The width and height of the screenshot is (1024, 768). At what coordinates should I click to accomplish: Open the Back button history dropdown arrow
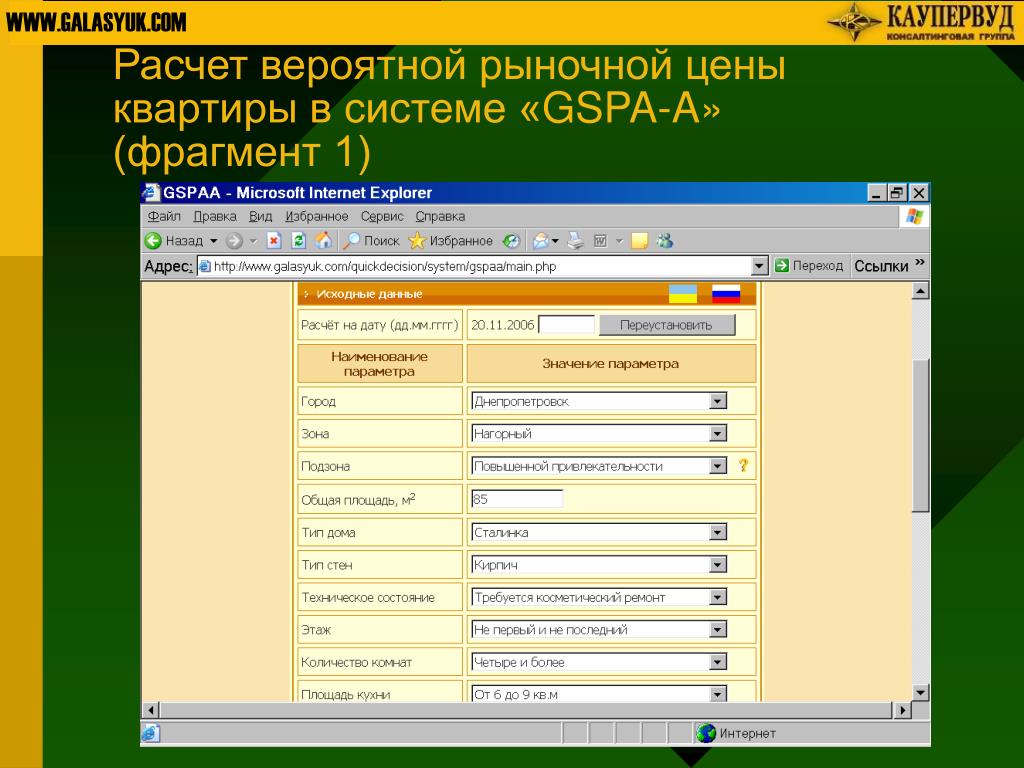(213, 241)
